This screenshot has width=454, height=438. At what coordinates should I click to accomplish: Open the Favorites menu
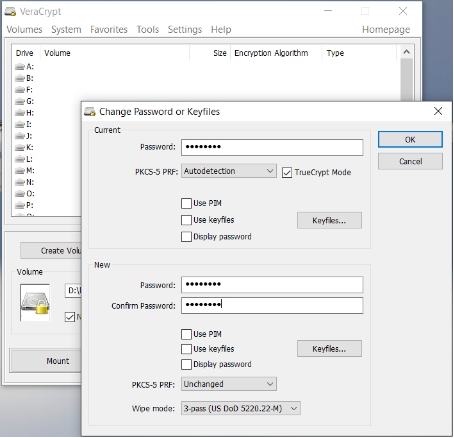[109, 30]
